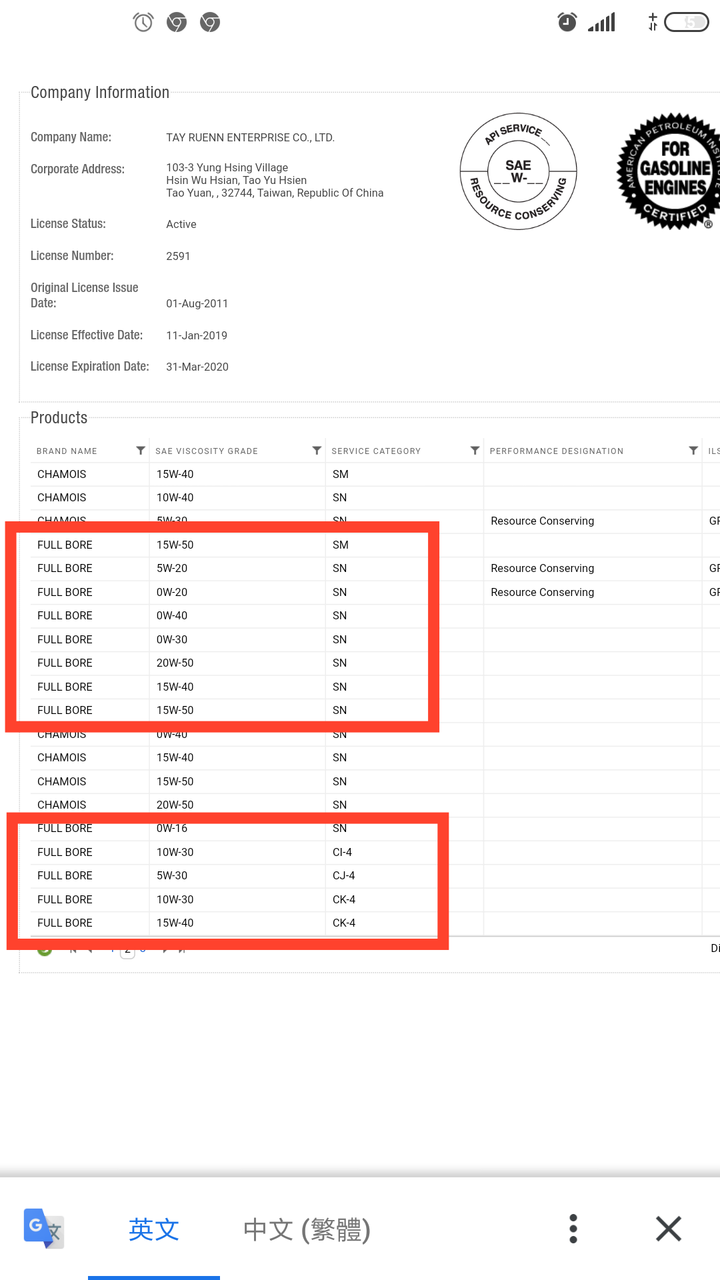Select the license number 2591
The image size is (720, 1280).
[x=178, y=256]
